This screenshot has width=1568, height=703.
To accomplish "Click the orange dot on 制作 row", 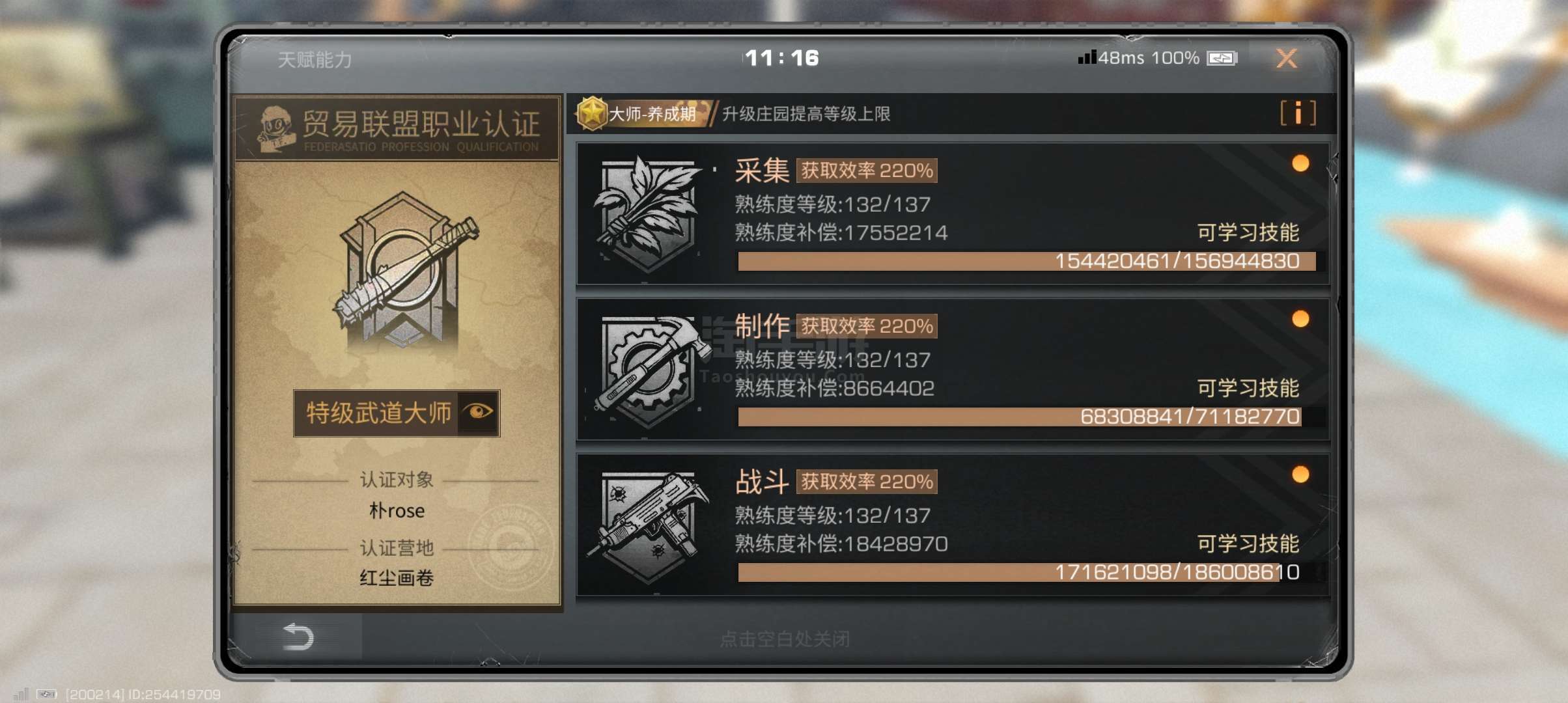I will coord(1300,319).
